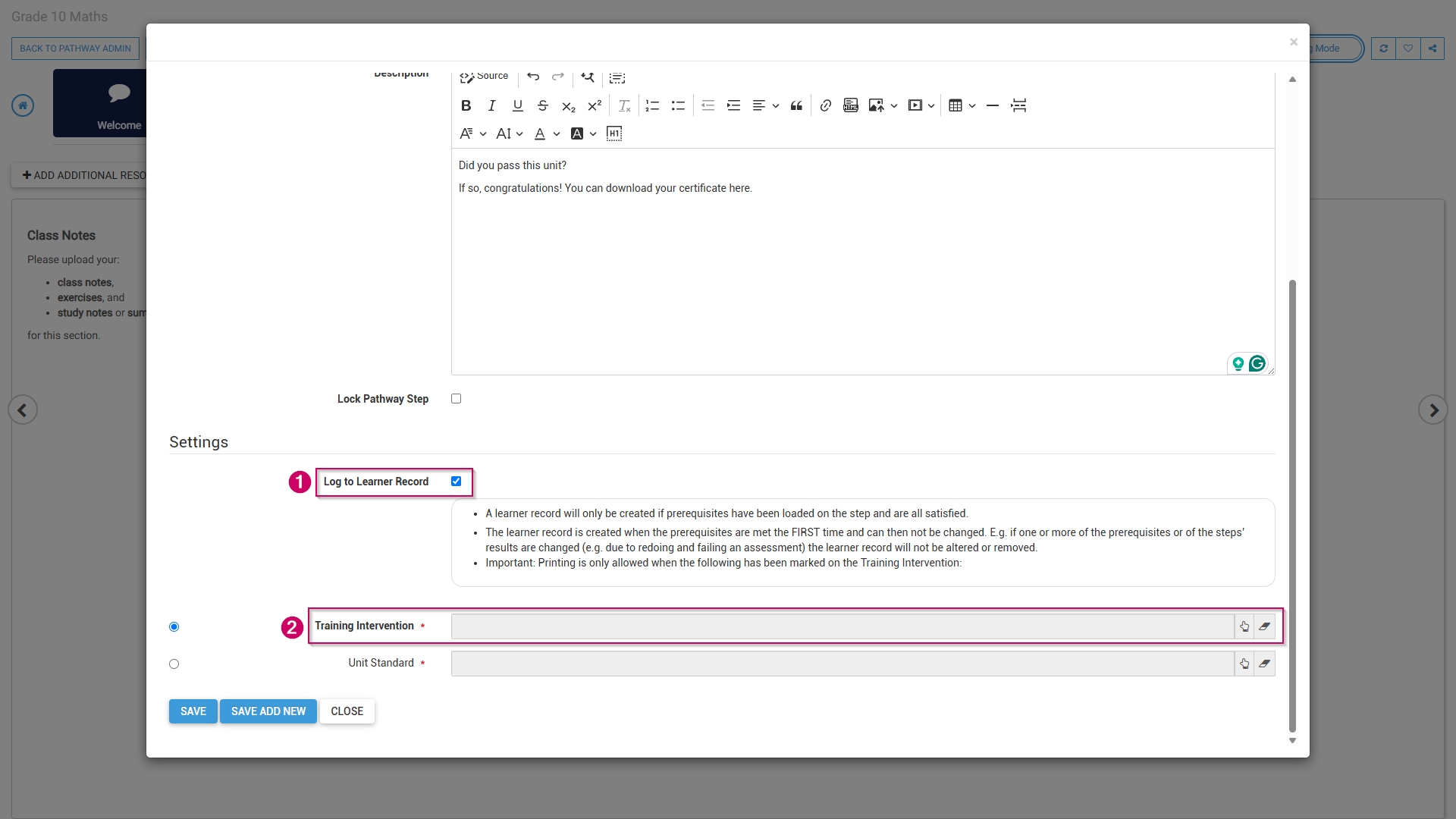Clear the Unit Standard field

coord(1264,664)
